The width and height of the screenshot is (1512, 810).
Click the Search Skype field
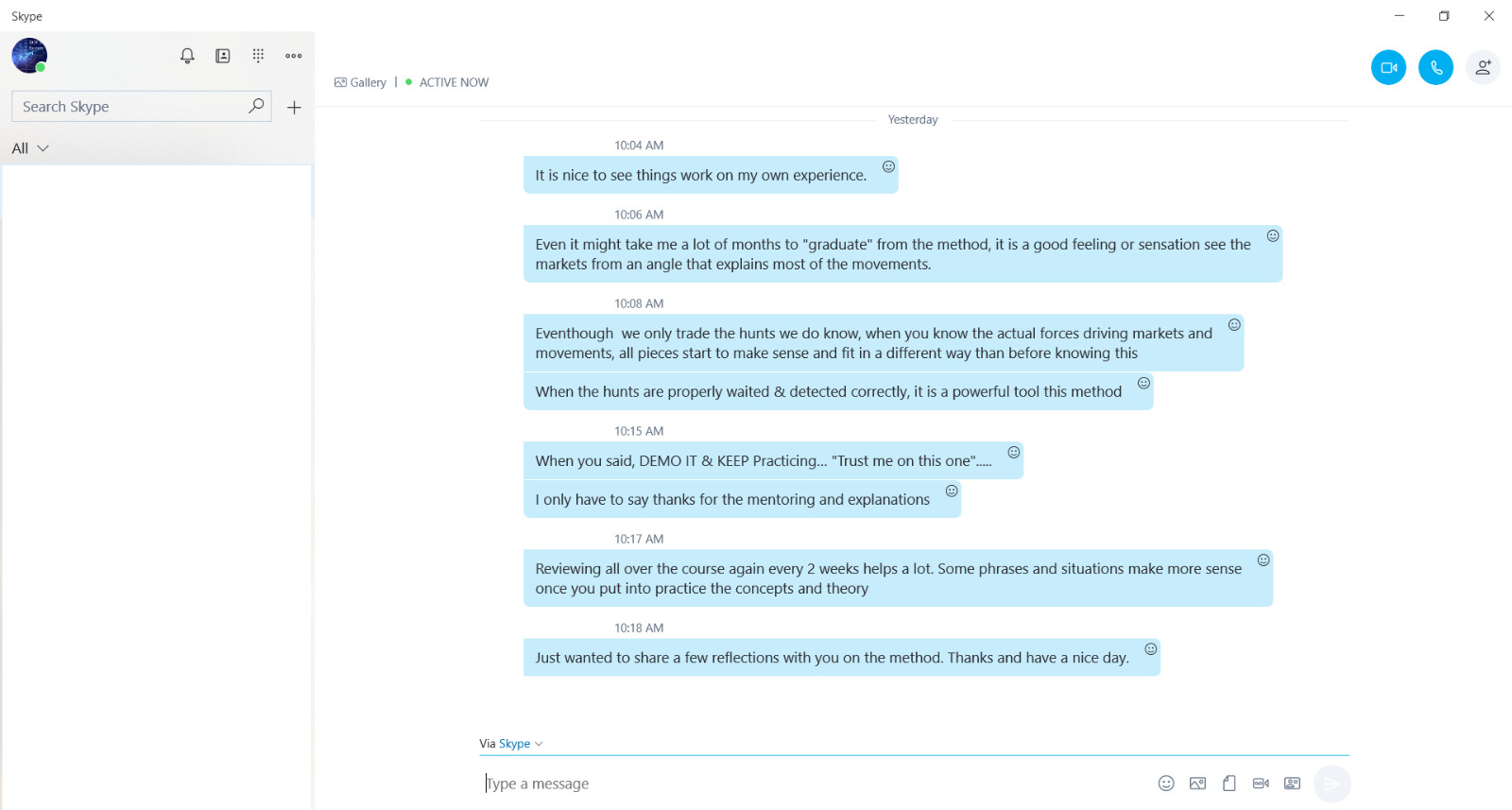pyautogui.click(x=141, y=107)
